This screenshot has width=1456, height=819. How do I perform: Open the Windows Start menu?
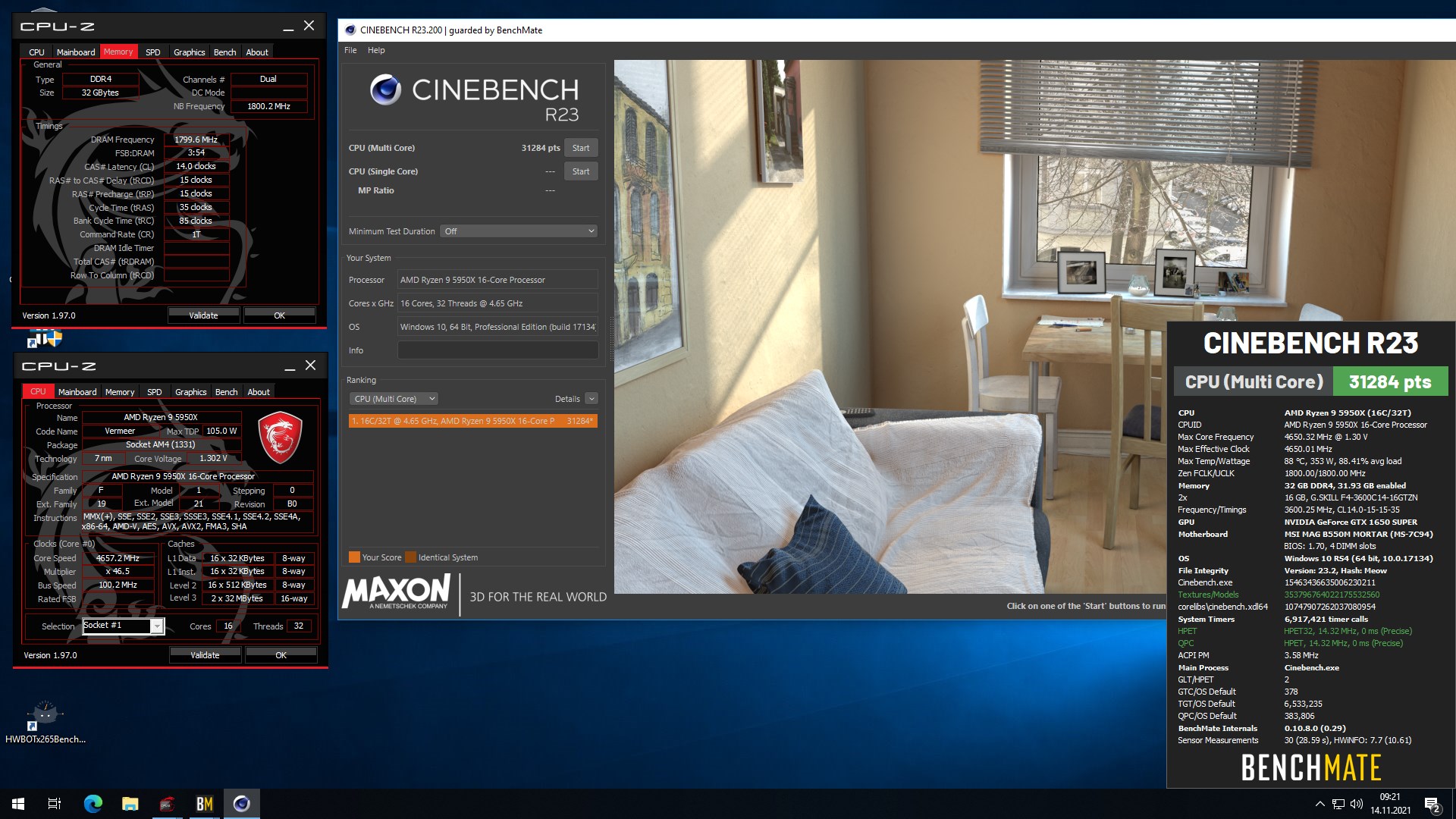(x=18, y=804)
